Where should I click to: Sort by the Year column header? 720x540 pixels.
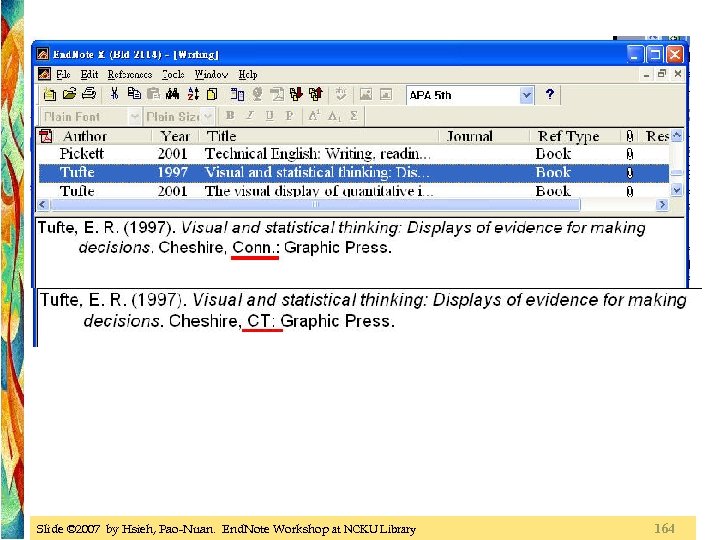(x=175, y=136)
